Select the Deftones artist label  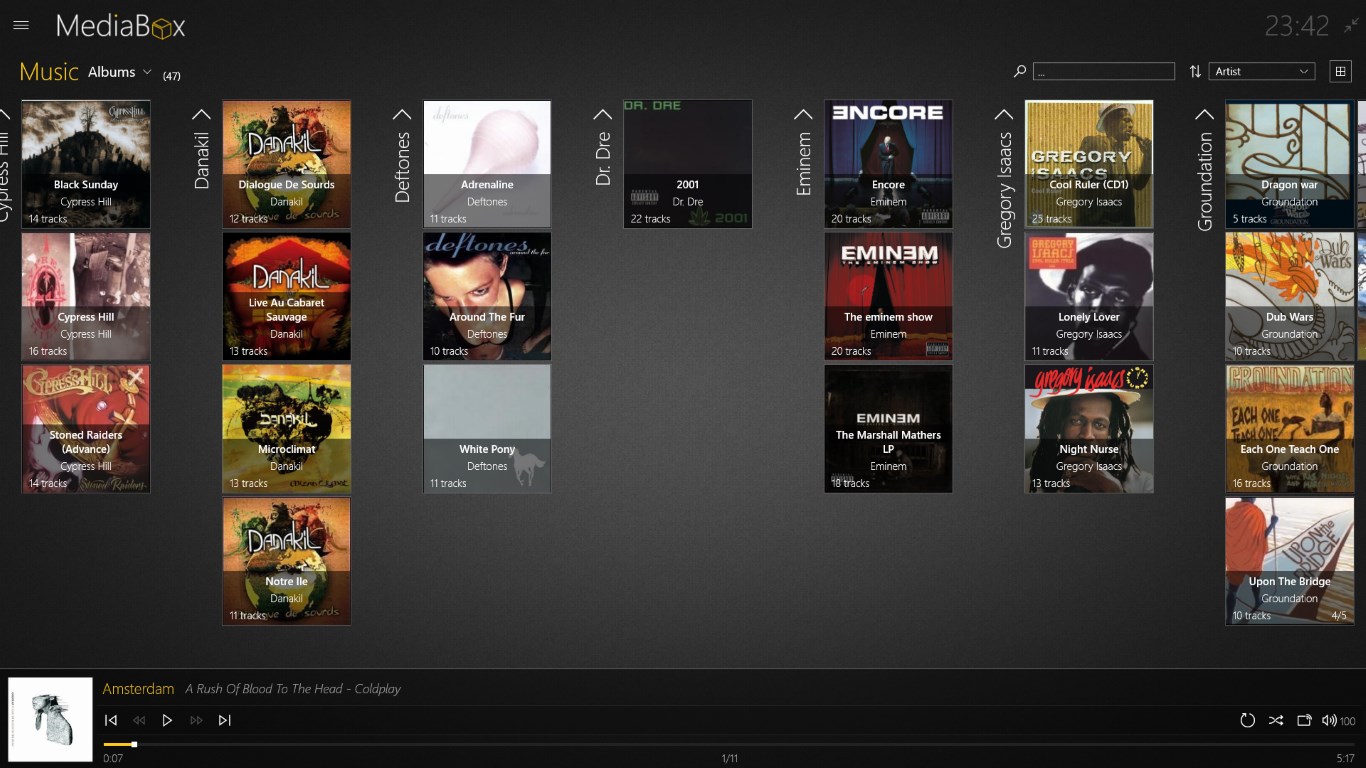click(x=402, y=167)
